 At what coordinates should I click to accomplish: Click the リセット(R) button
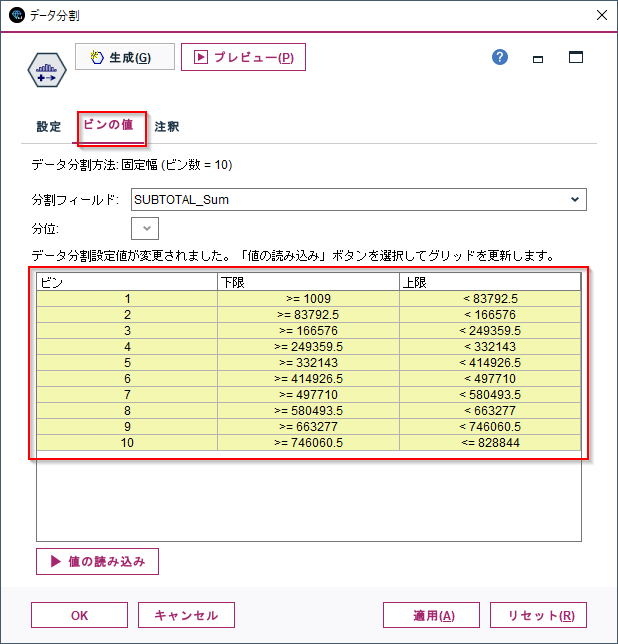pyautogui.click(x=538, y=615)
